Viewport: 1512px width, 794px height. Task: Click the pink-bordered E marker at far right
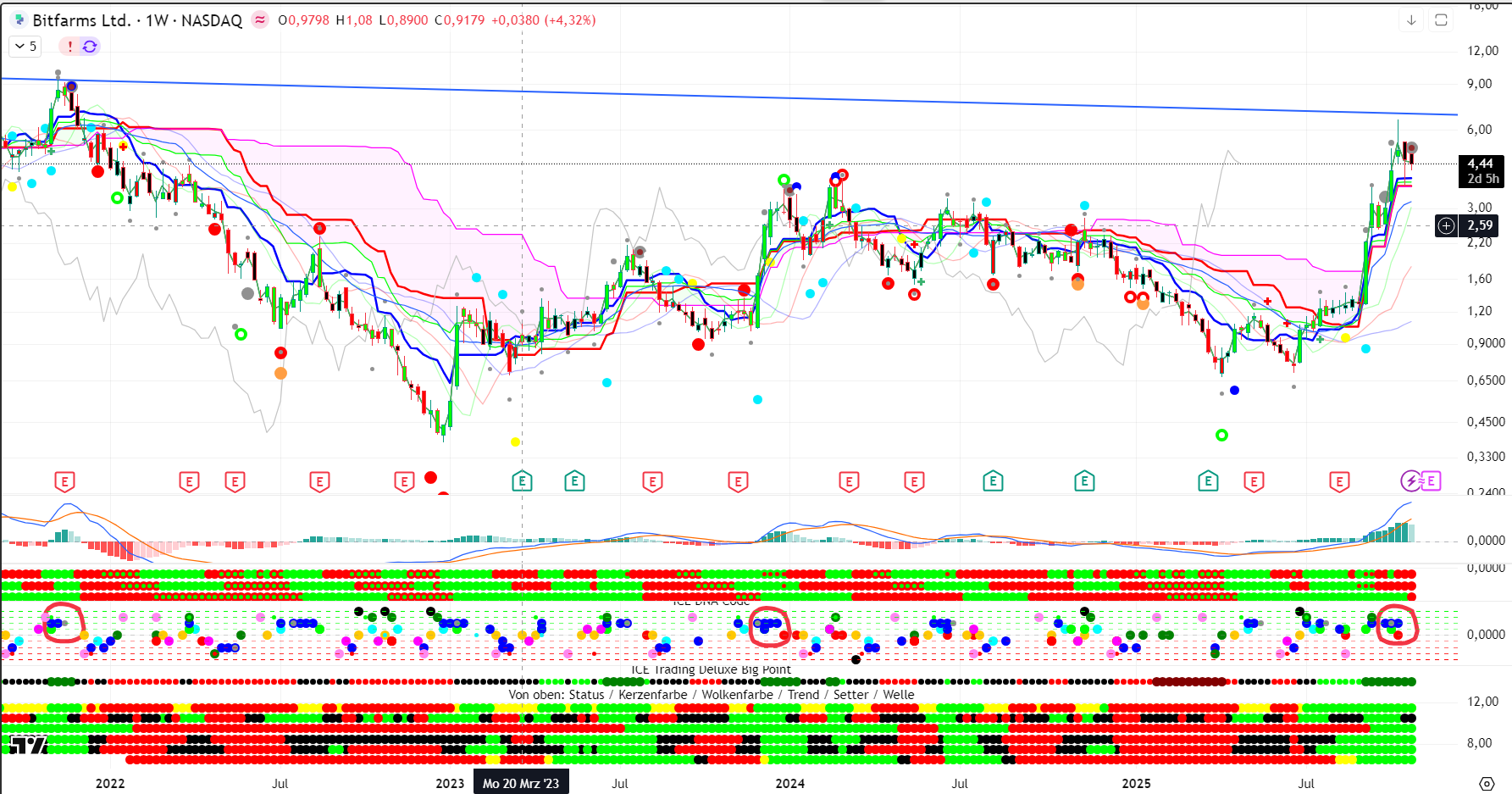pos(1431,481)
